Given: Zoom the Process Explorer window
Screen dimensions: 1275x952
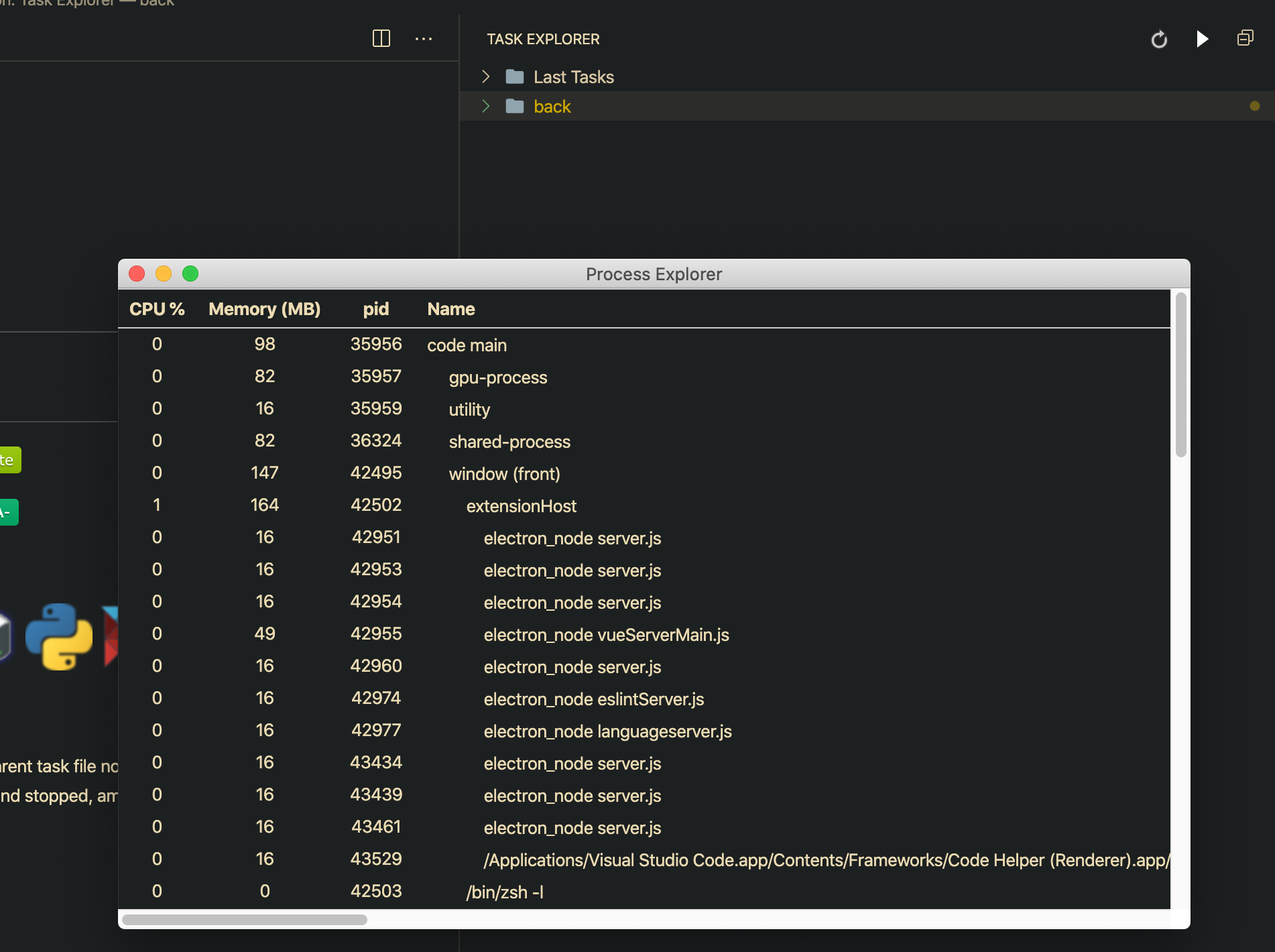Looking at the screenshot, I should (x=190, y=274).
